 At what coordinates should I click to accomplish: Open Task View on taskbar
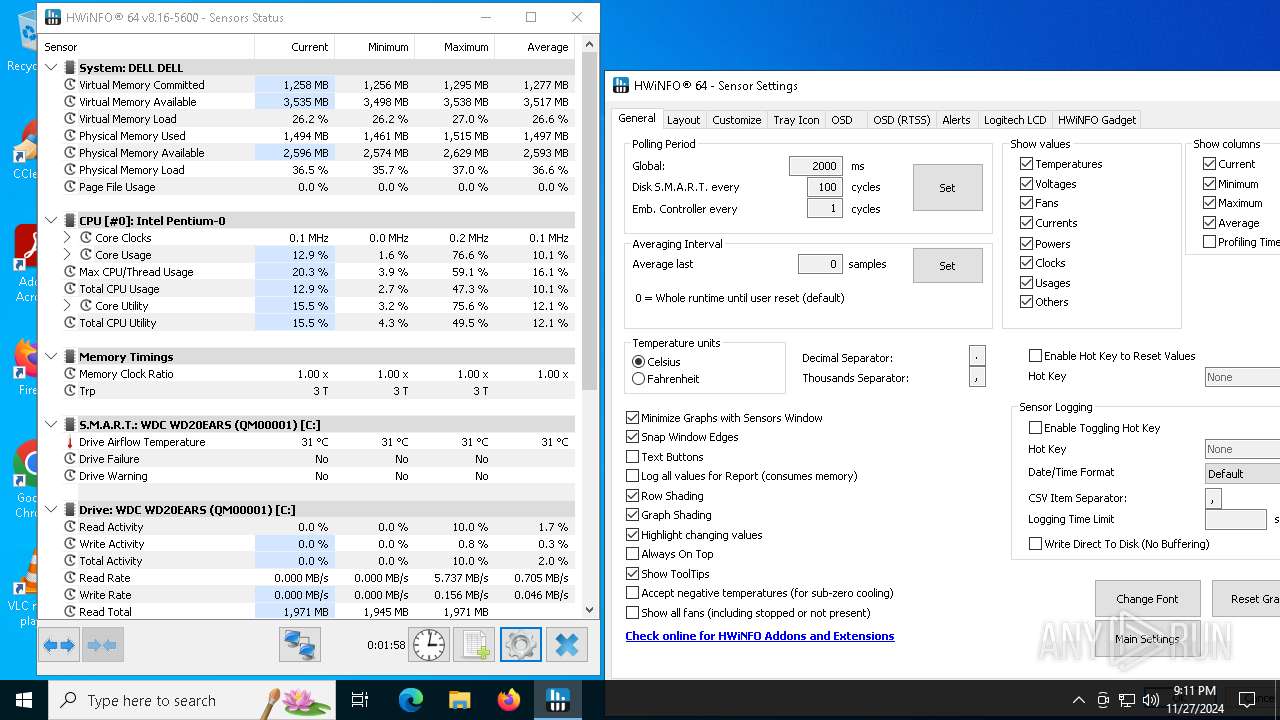(x=360, y=700)
